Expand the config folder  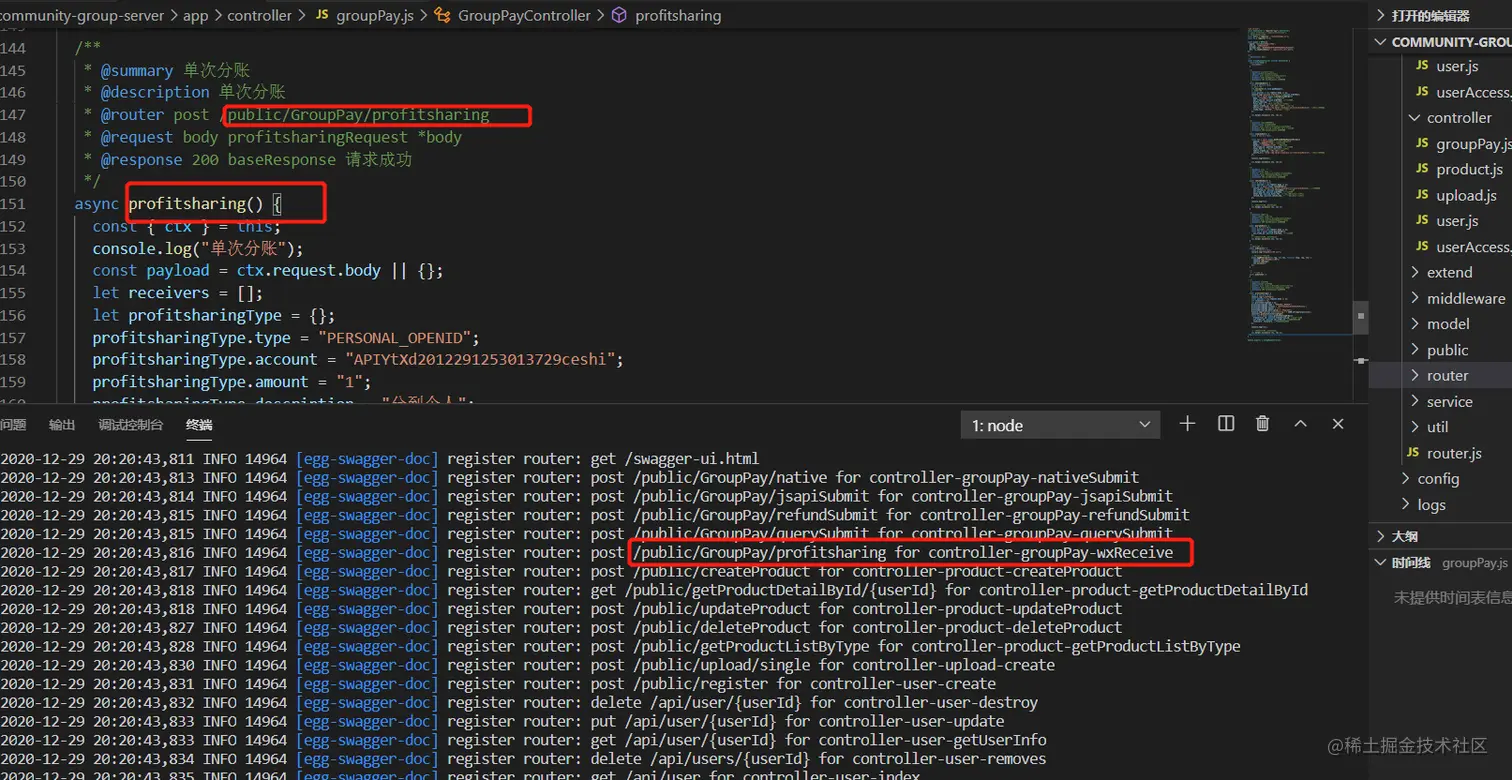click(x=1406, y=479)
